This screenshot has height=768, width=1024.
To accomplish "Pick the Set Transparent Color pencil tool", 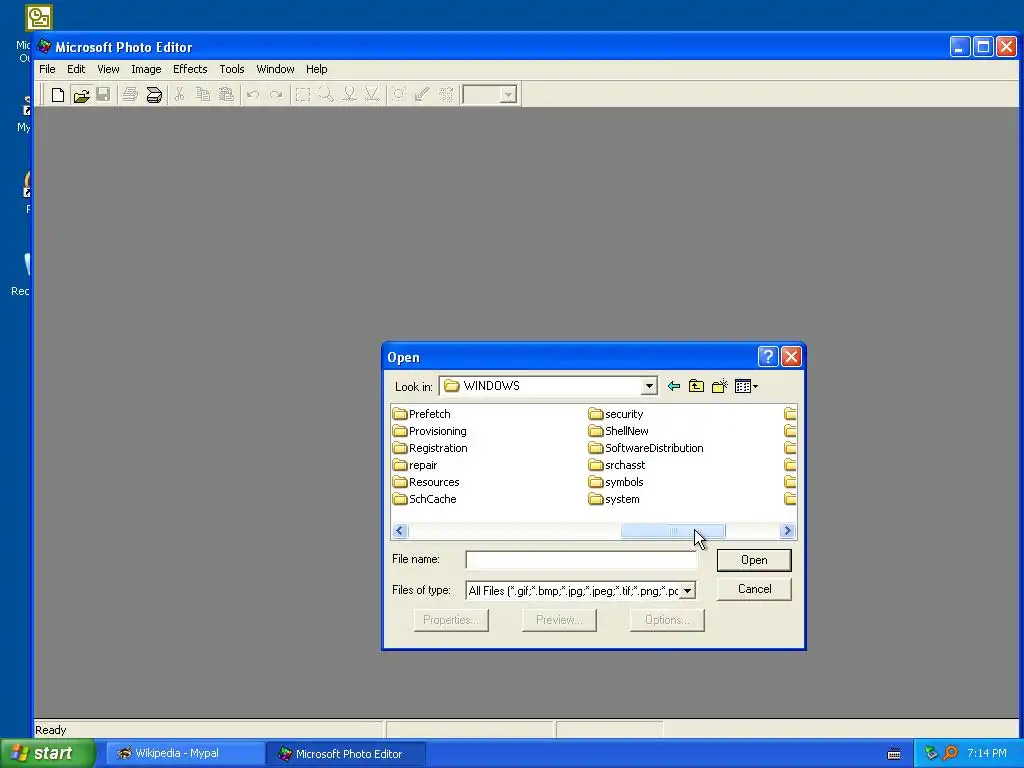I will 422,95.
